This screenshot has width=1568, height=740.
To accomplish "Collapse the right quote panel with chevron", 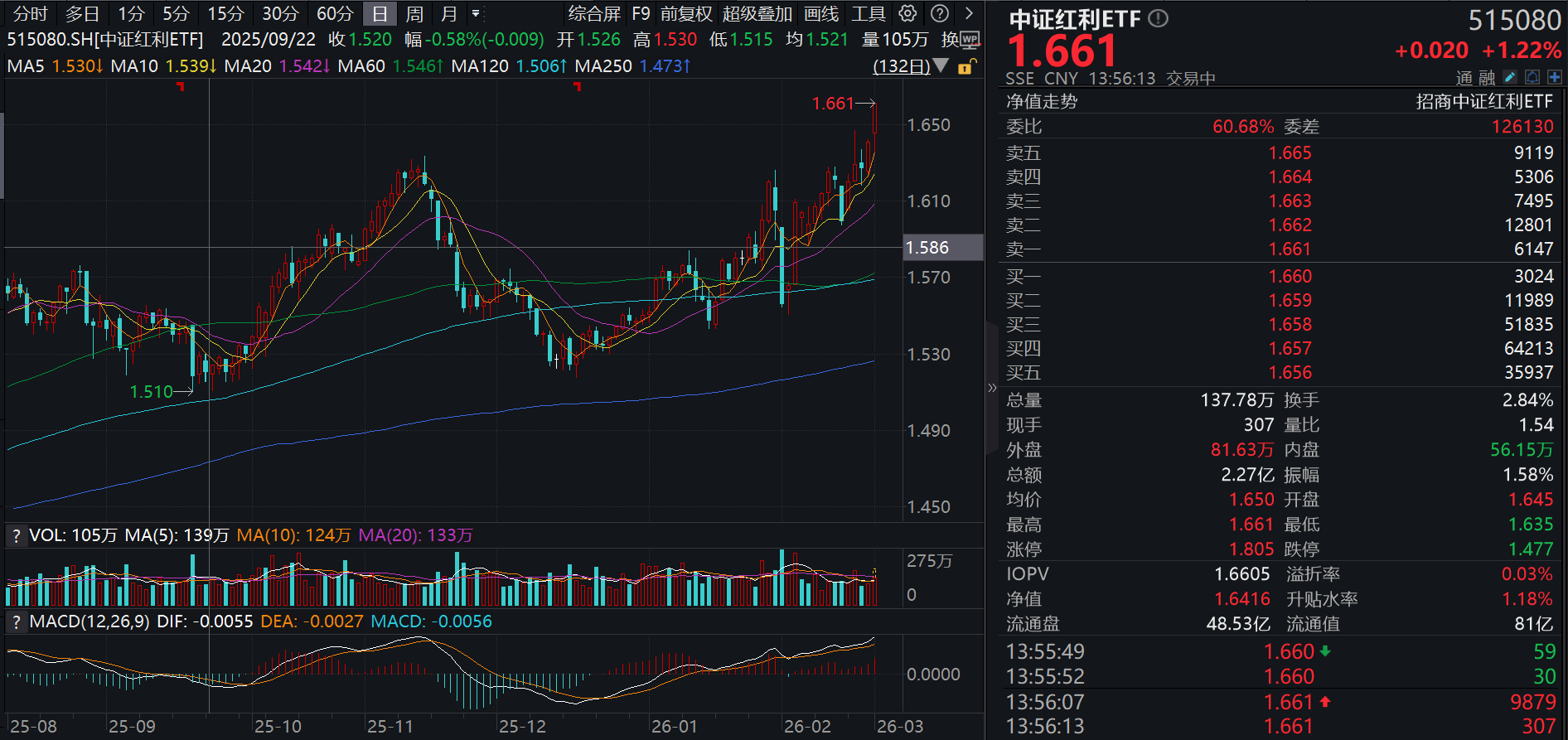I will (x=992, y=388).
